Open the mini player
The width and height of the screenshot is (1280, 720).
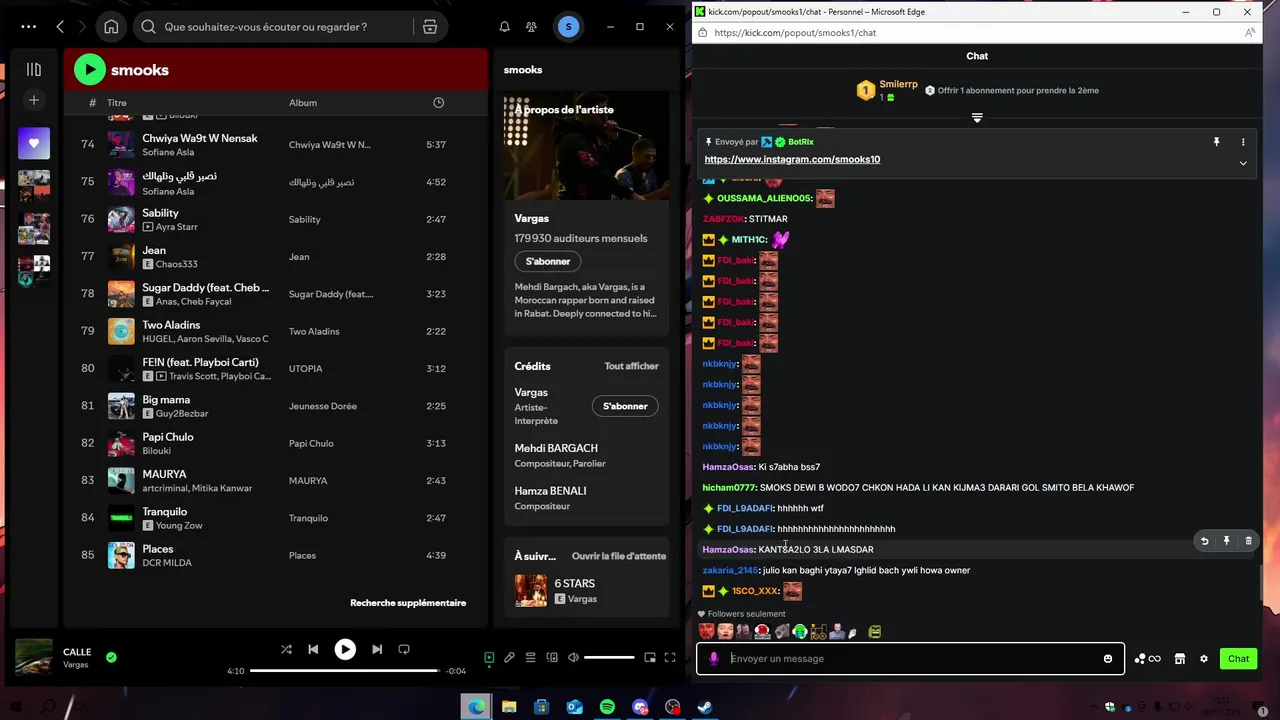point(650,658)
